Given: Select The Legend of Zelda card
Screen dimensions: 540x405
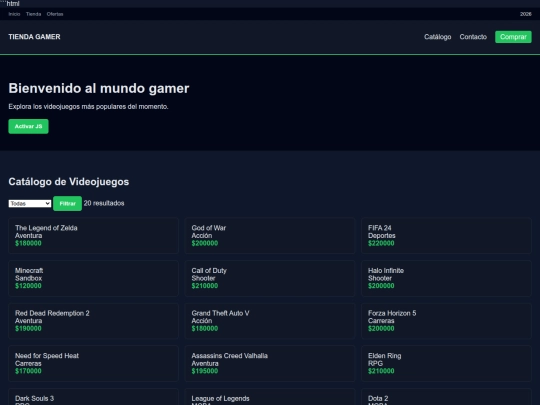Looking at the screenshot, I should 93,236.
